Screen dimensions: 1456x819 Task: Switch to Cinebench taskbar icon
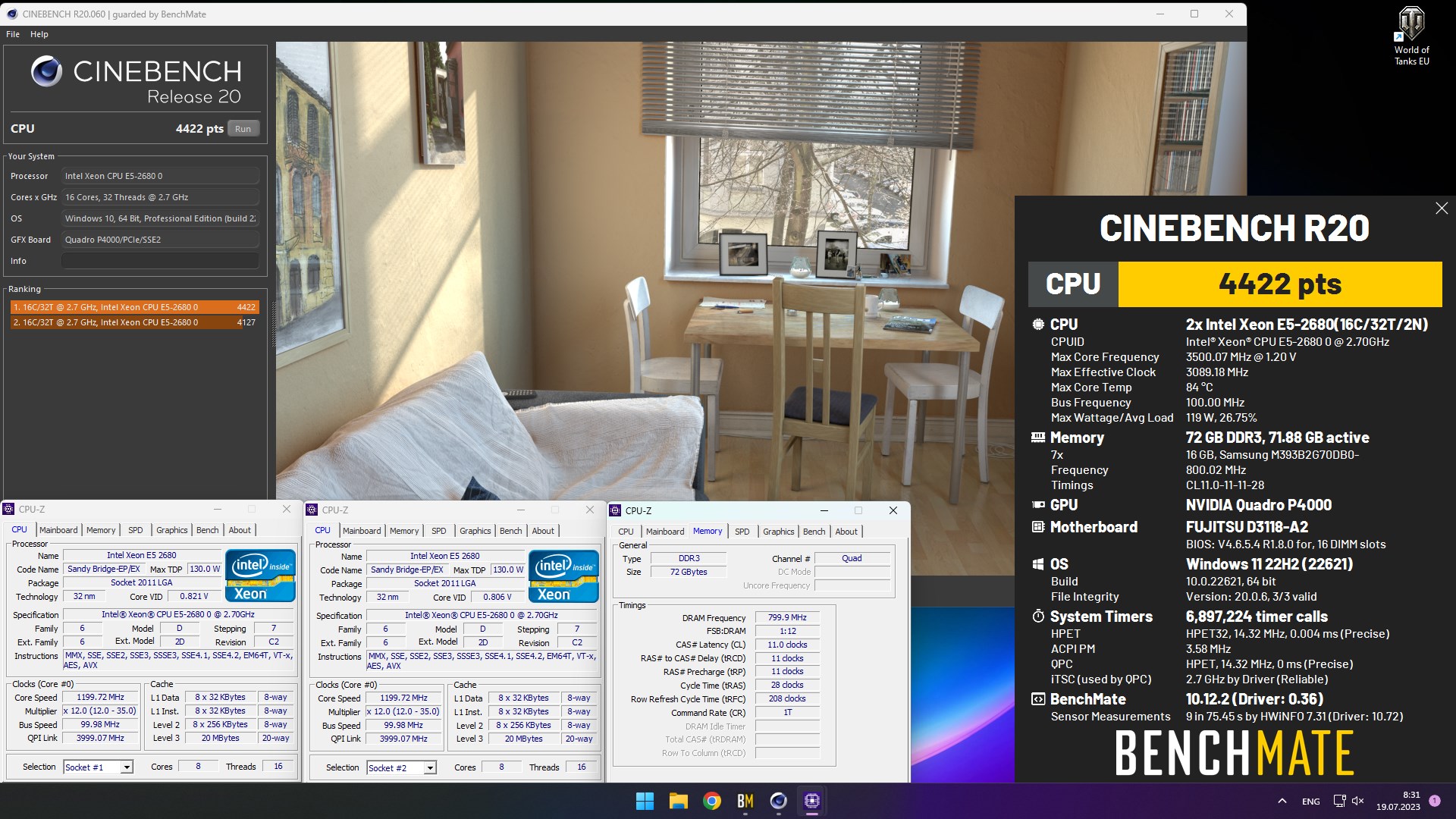tap(778, 801)
